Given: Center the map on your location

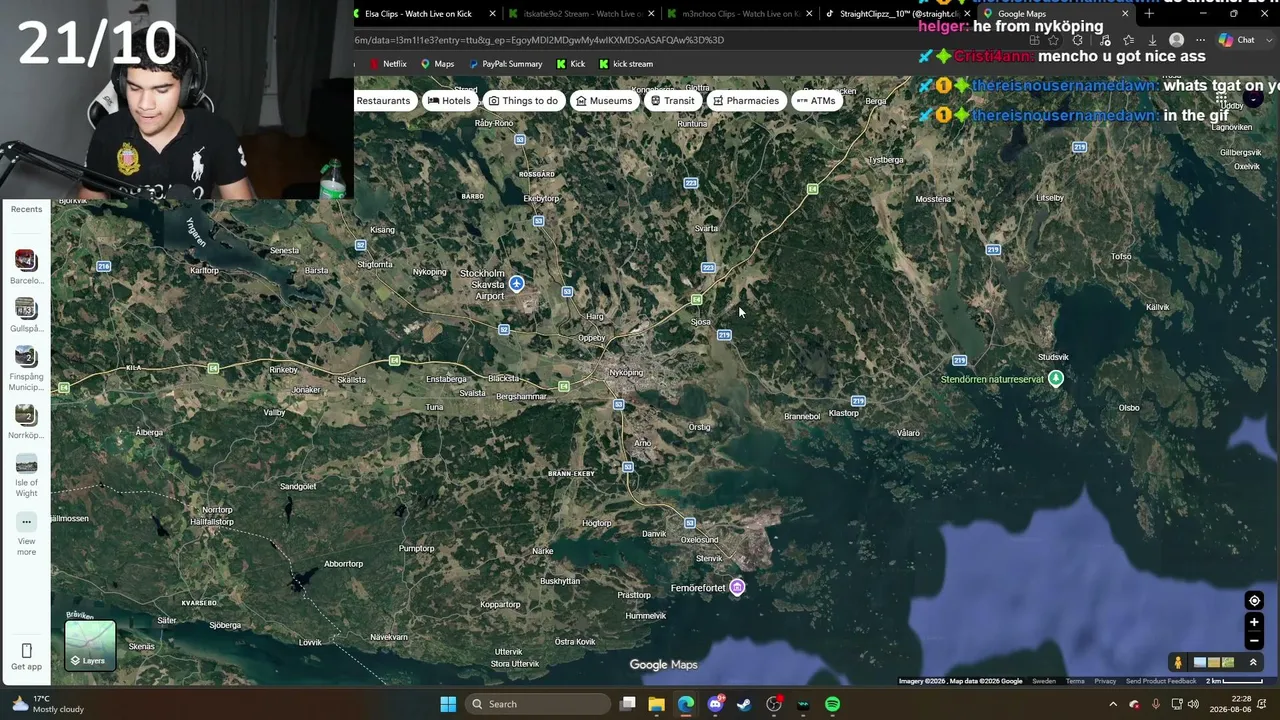Looking at the screenshot, I should (1254, 601).
